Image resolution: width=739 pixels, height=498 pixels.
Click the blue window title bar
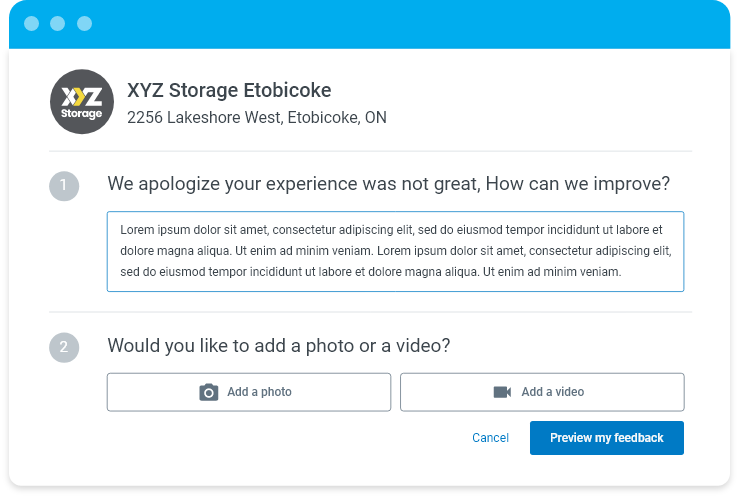point(400,23)
